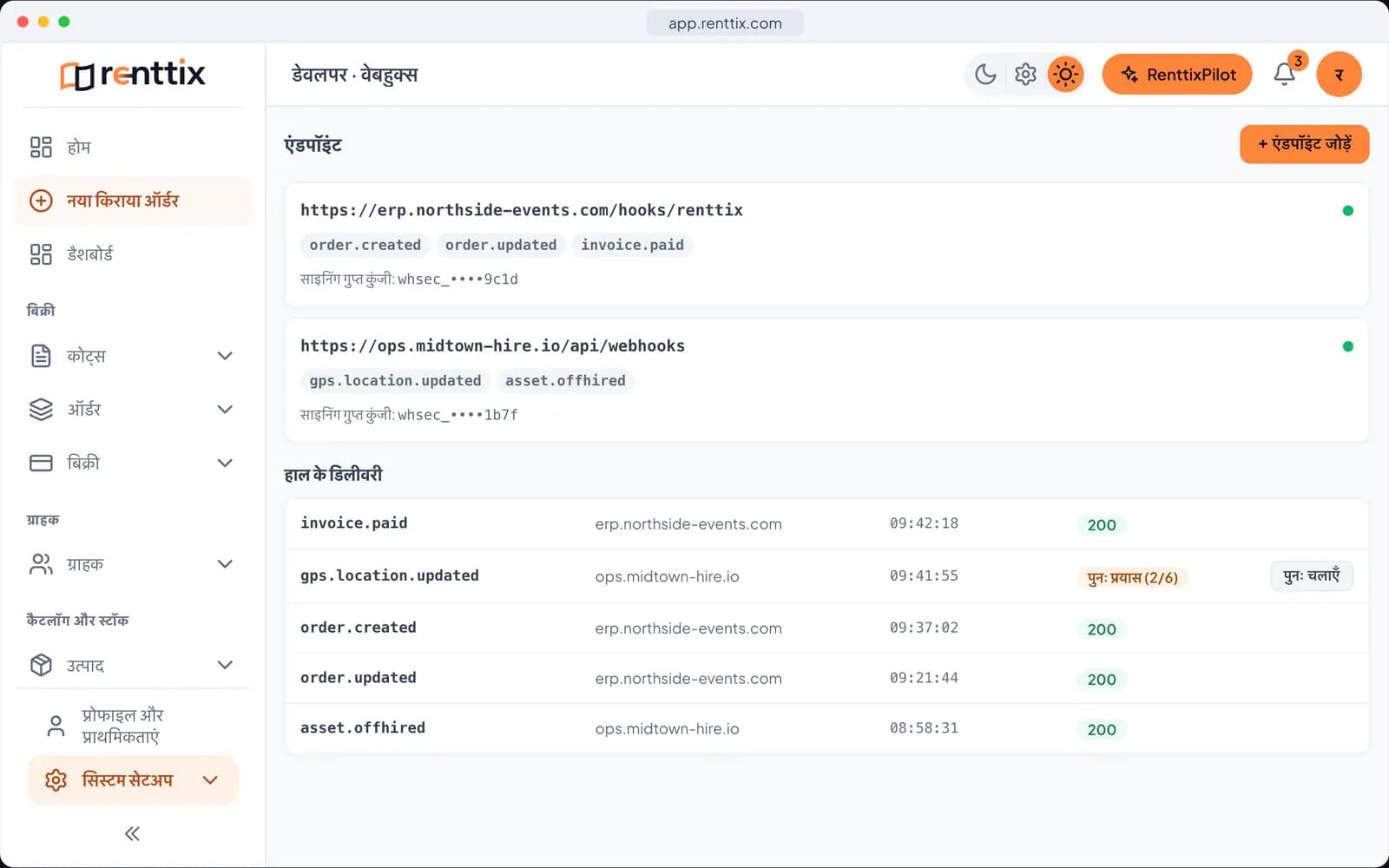The height and width of the screenshot is (868, 1389).
Task: Open प्रोफाइल और प्राथमिकताएं
Action: point(132,726)
